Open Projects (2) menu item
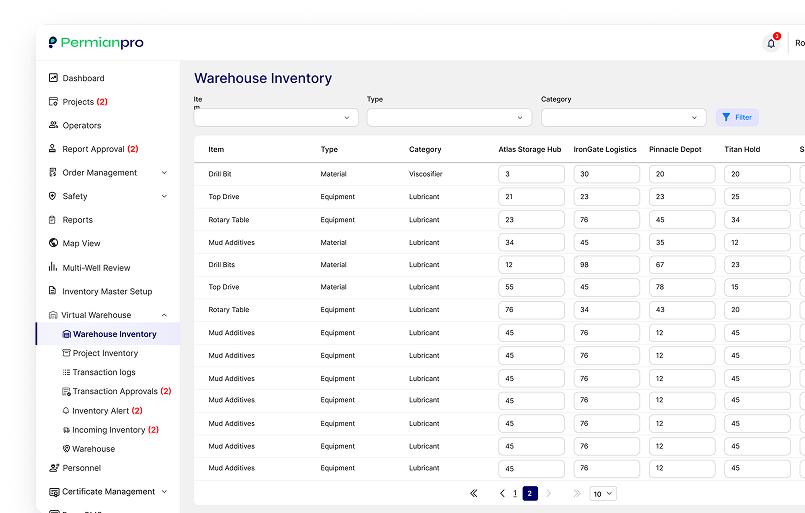The image size is (805, 513). pyautogui.click(x=85, y=102)
